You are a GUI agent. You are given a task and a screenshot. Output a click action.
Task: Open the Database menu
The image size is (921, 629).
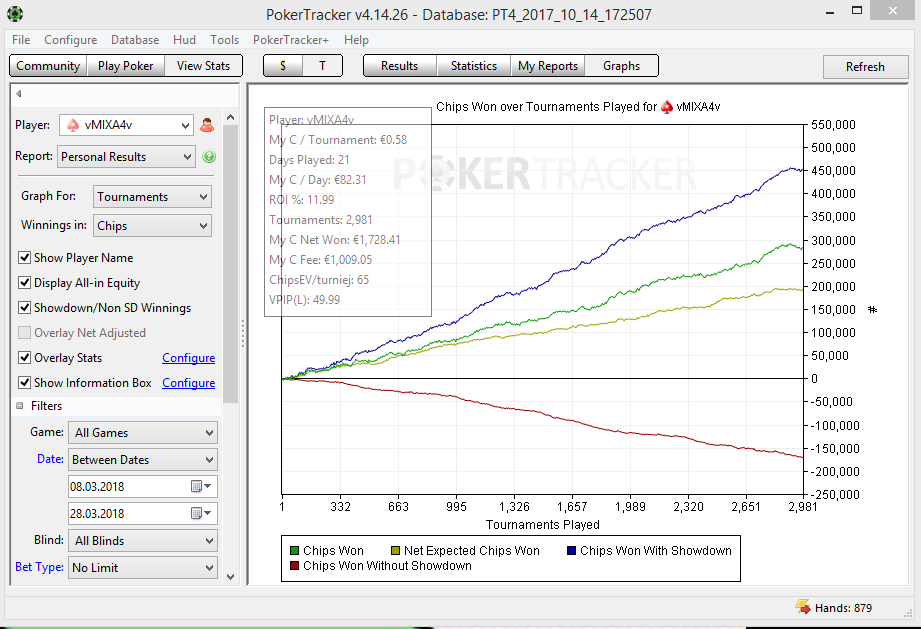coord(135,40)
